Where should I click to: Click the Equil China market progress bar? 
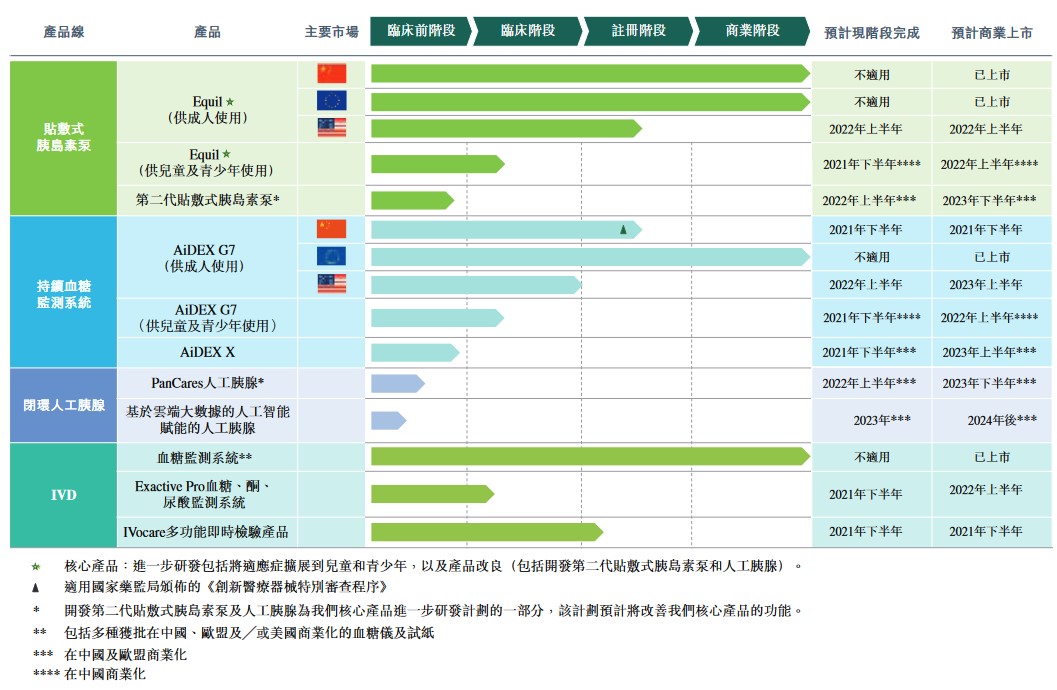590,73
